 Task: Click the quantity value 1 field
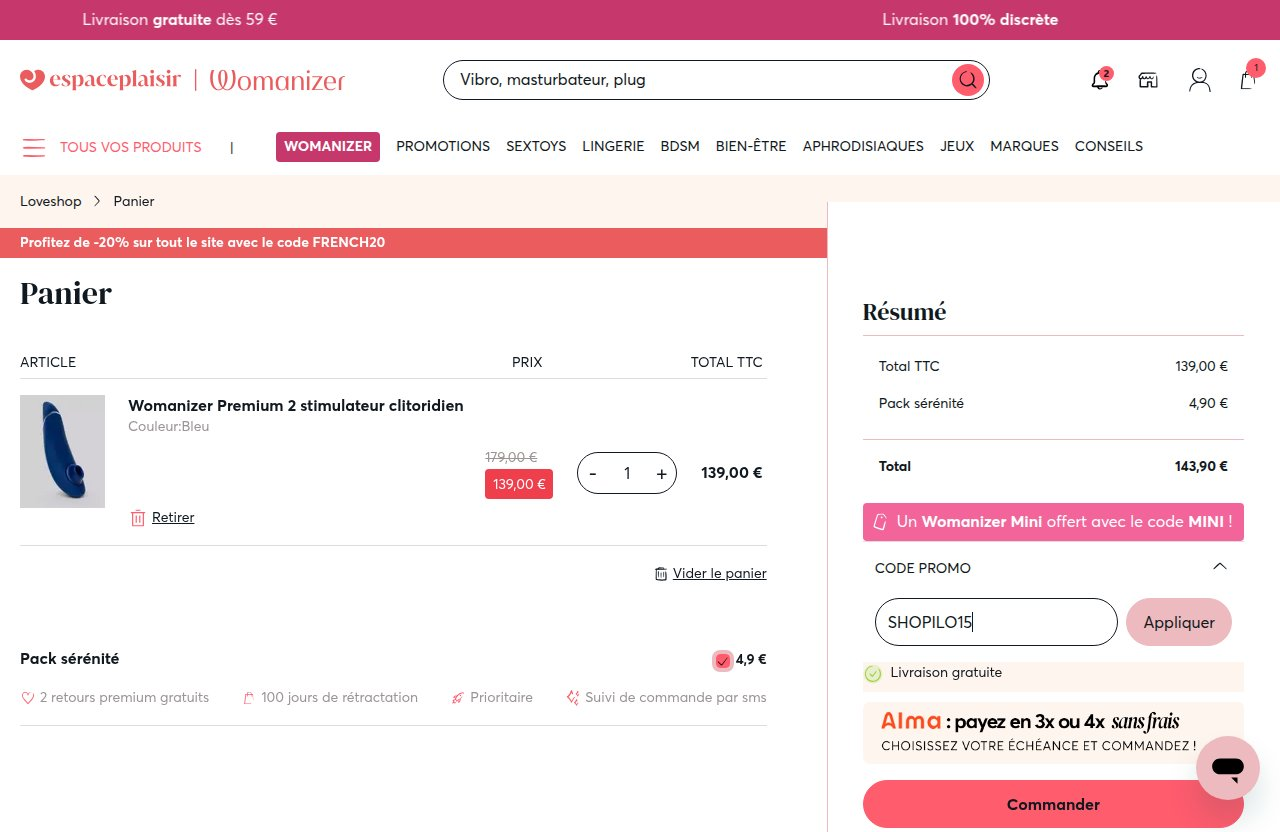point(627,474)
